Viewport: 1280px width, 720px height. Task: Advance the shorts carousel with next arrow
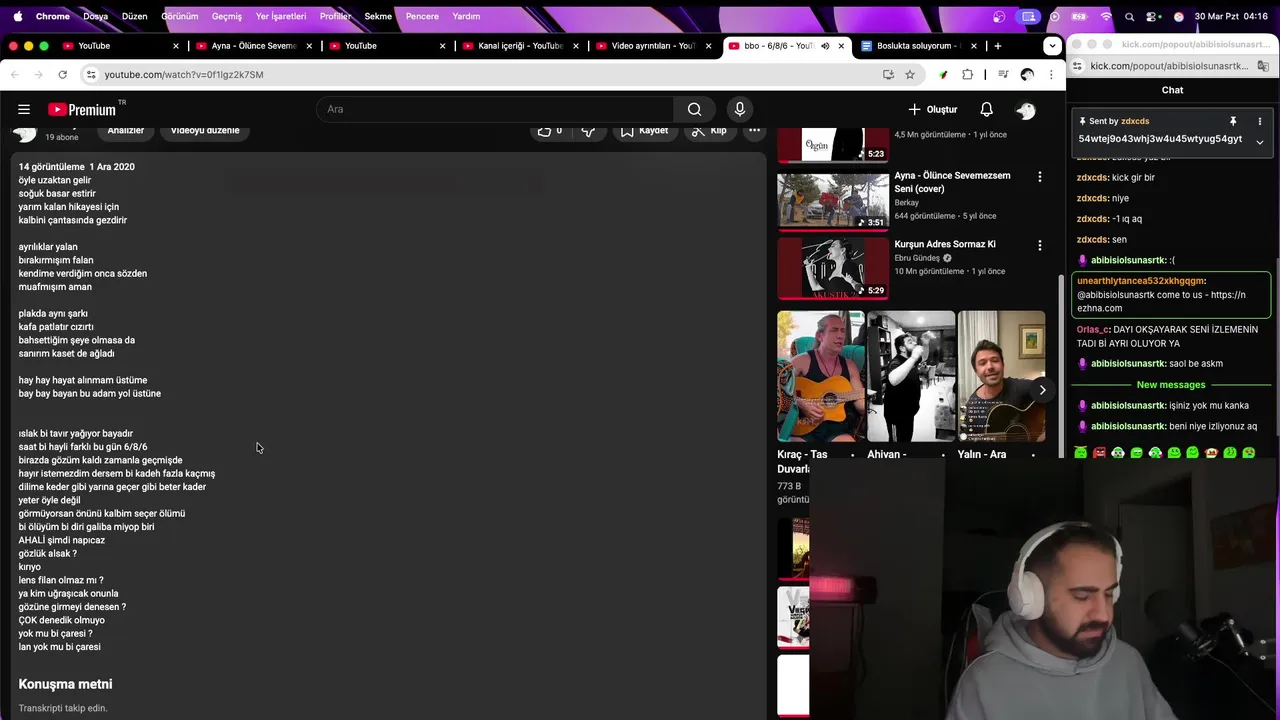click(1042, 390)
